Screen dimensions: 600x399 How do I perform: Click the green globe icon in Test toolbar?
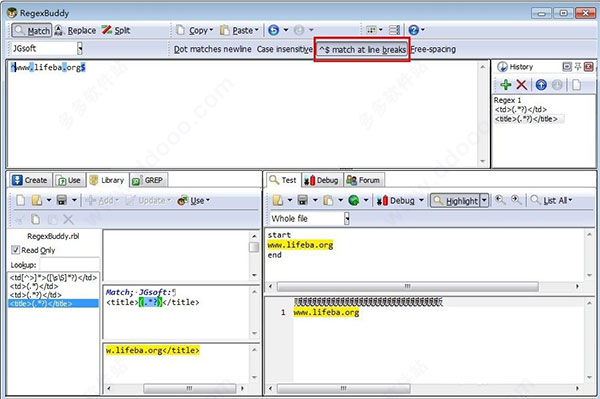(354, 200)
